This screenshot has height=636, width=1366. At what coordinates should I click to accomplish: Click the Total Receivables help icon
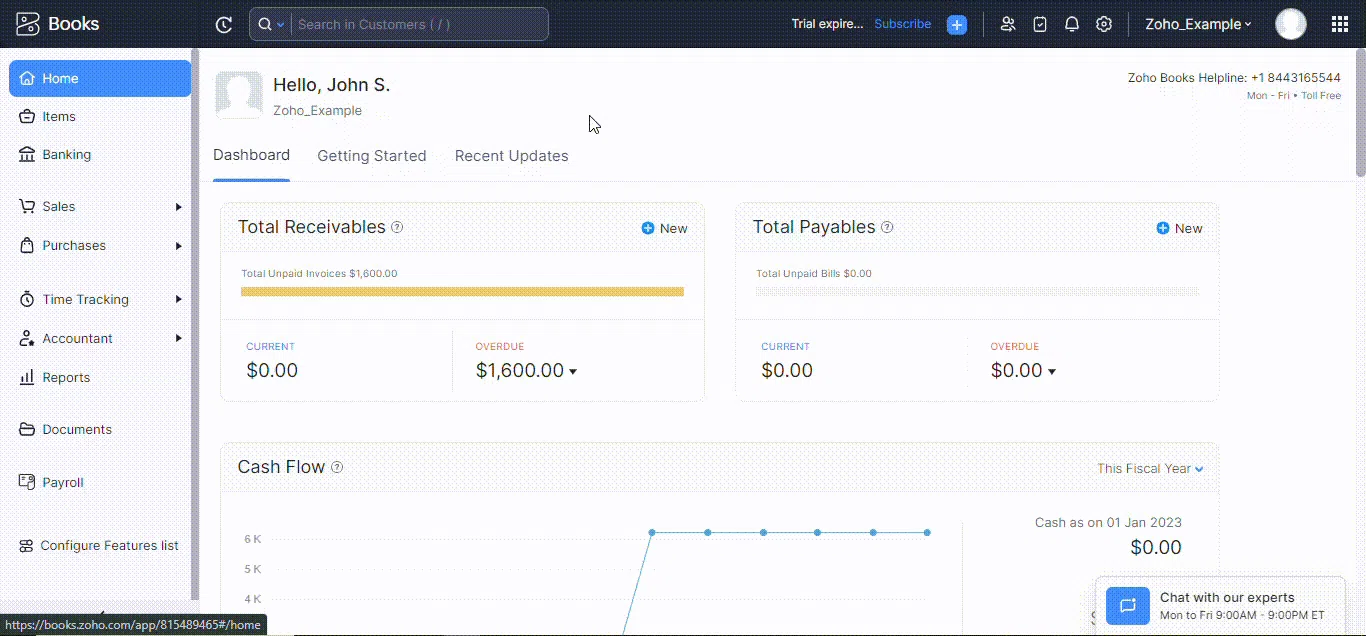(x=397, y=227)
